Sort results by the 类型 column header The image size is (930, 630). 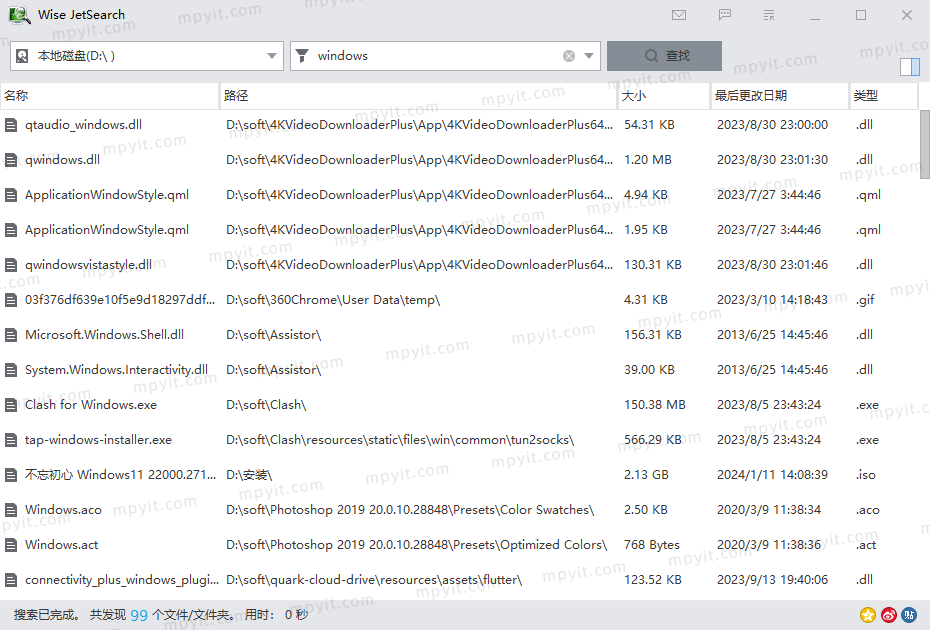(884, 96)
